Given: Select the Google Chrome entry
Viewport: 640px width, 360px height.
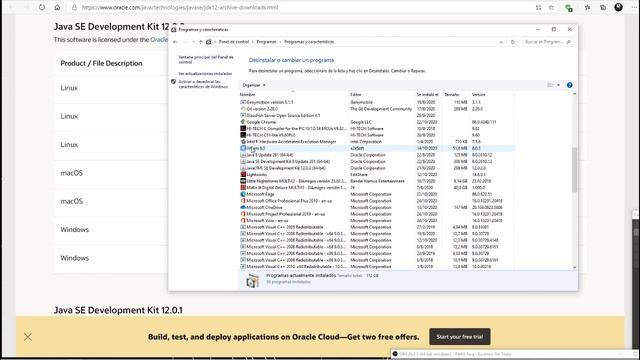Looking at the screenshot, I should pos(377,122).
